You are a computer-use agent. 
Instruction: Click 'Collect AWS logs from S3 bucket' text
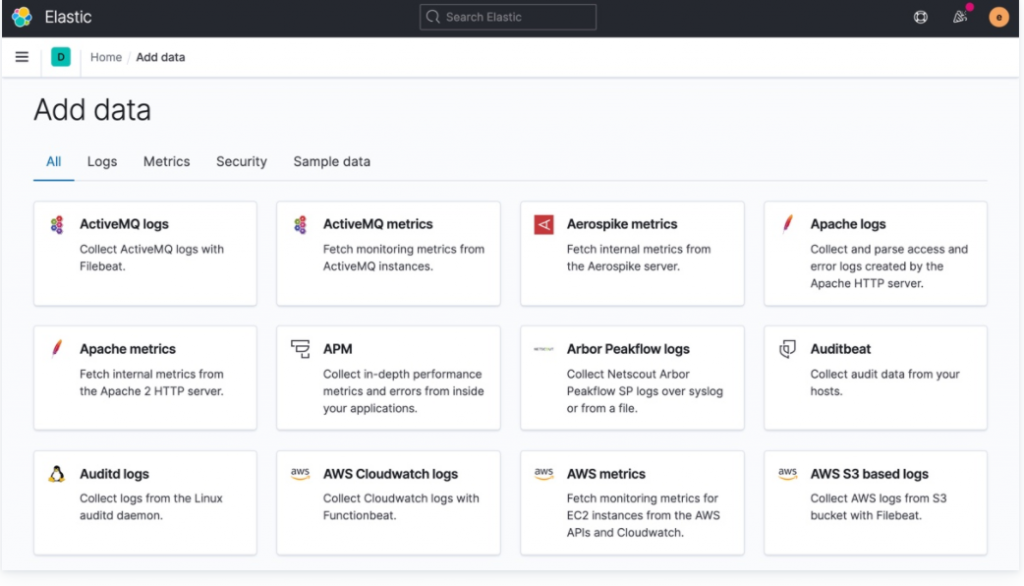pyautogui.click(x=878, y=506)
